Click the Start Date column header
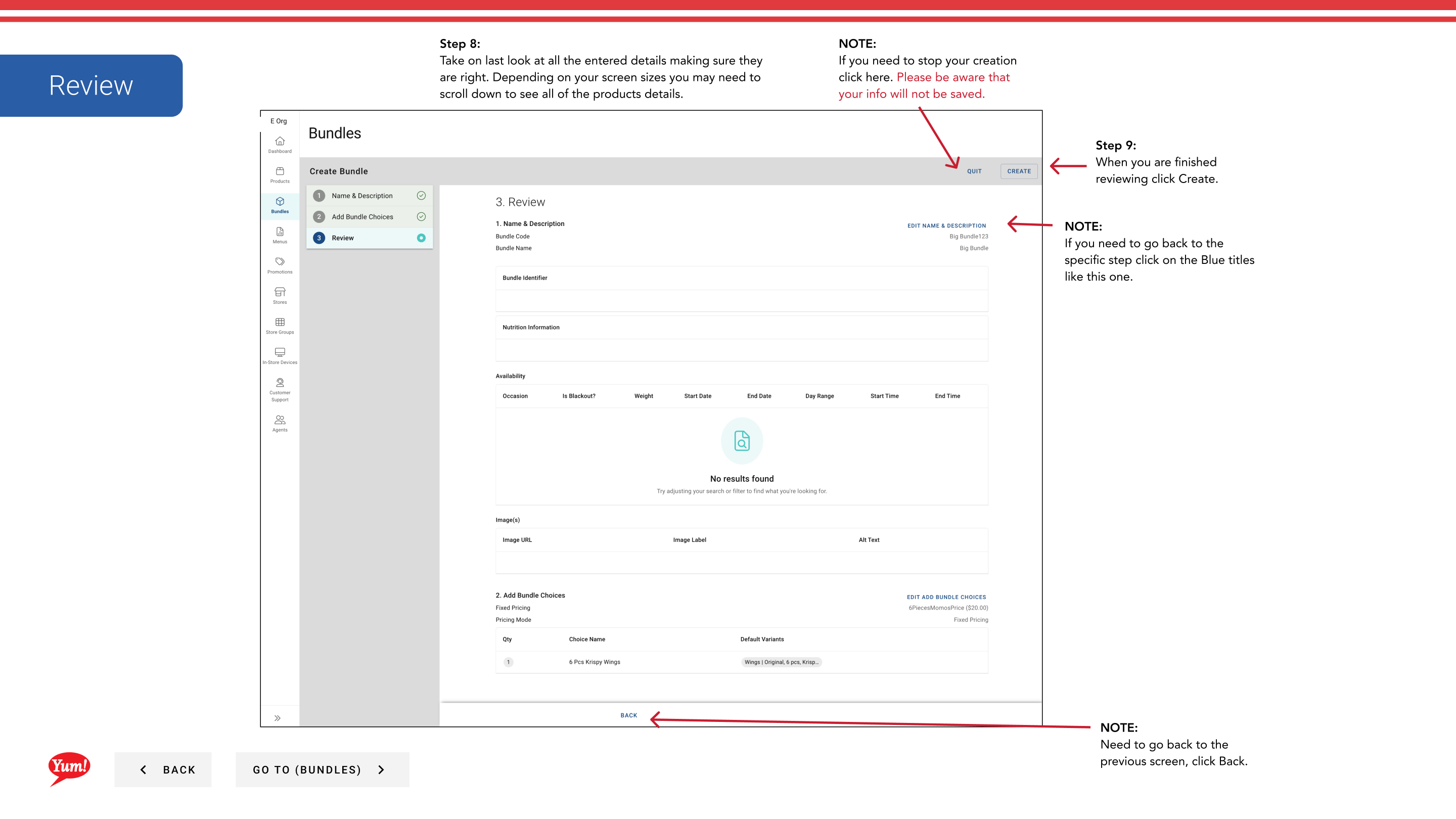This screenshot has height=819, width=1456. click(698, 396)
